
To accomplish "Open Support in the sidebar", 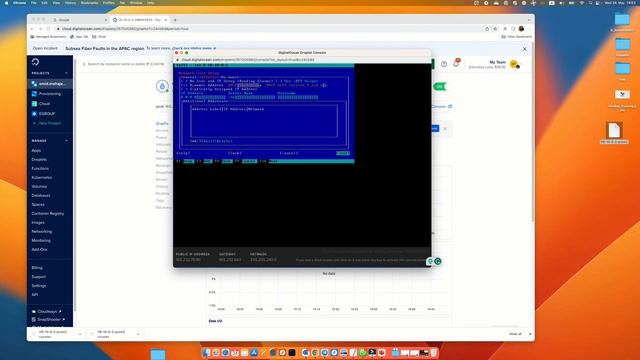I will pos(38,277).
